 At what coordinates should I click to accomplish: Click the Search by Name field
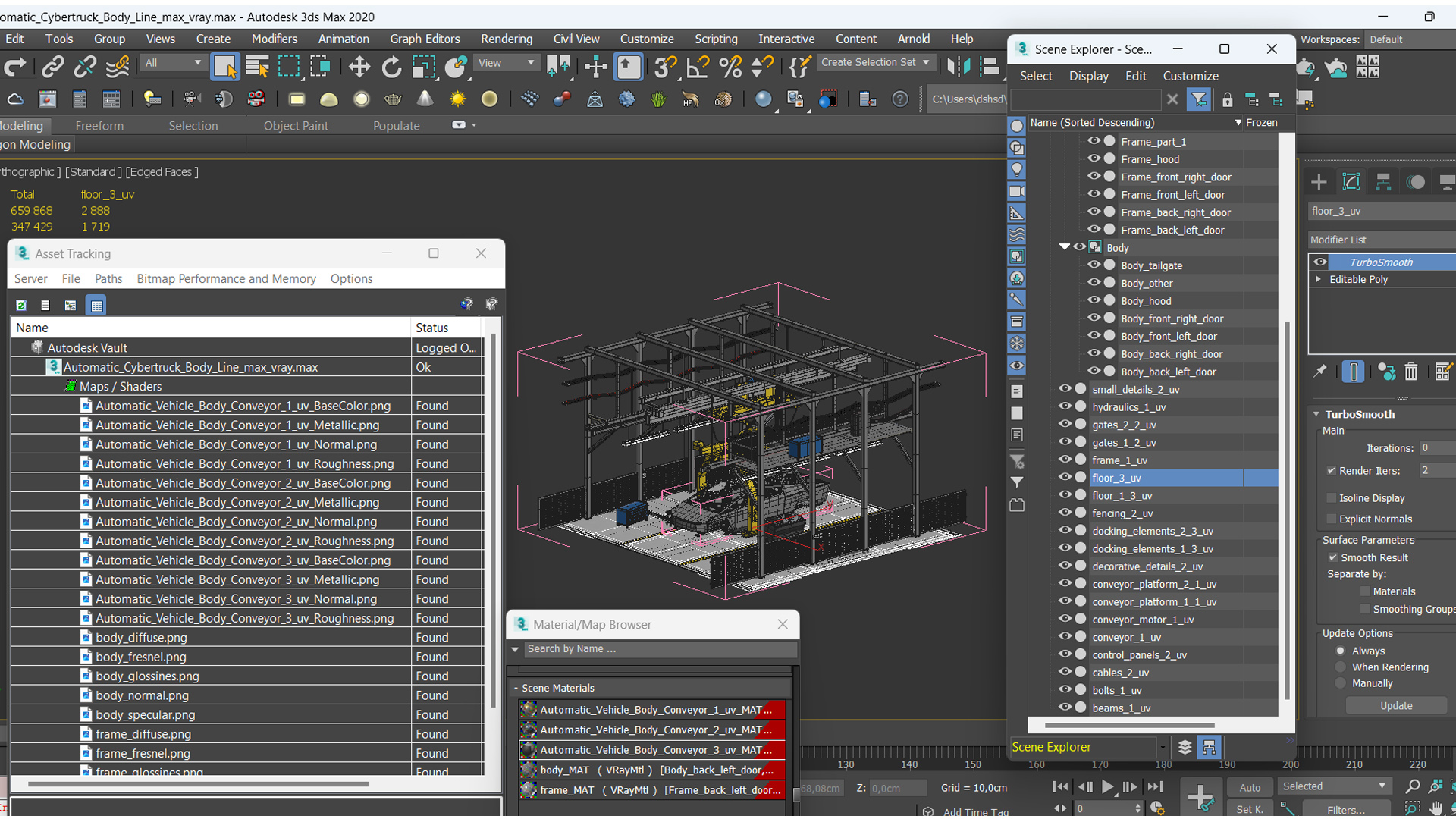pos(659,648)
